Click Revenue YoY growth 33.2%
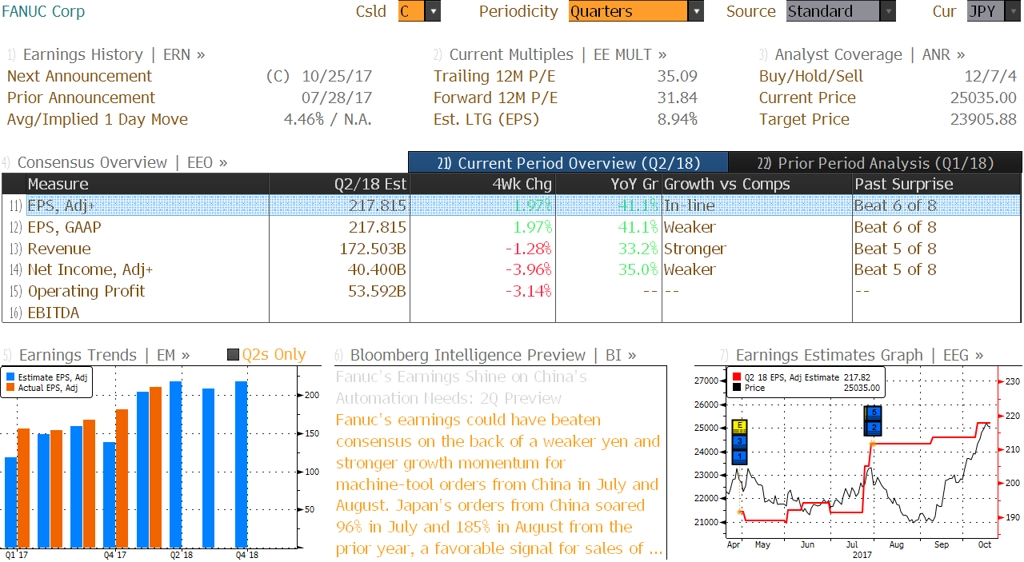This screenshot has height=562, width=1024. (638, 249)
